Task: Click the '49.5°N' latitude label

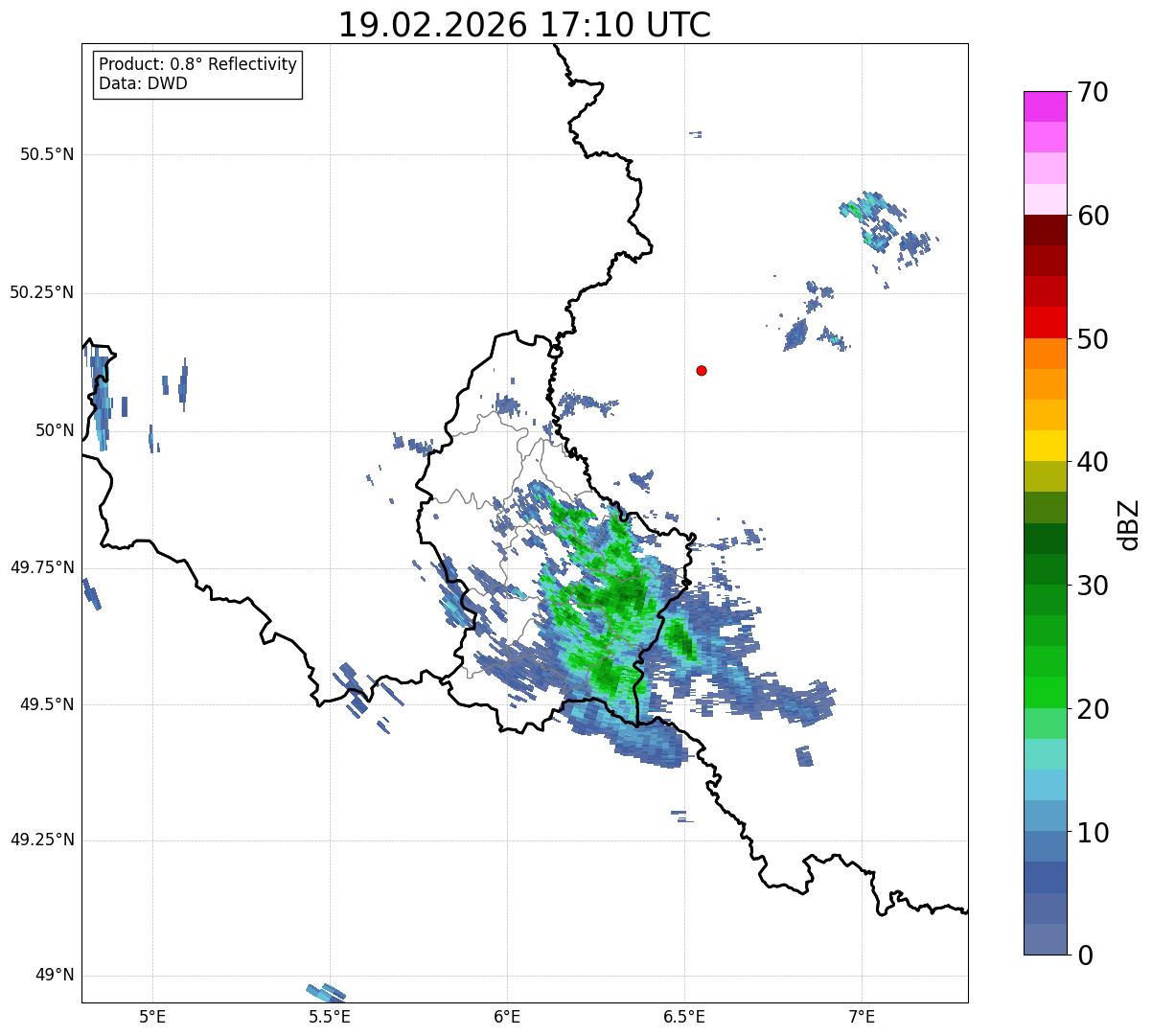Action: 47,704
